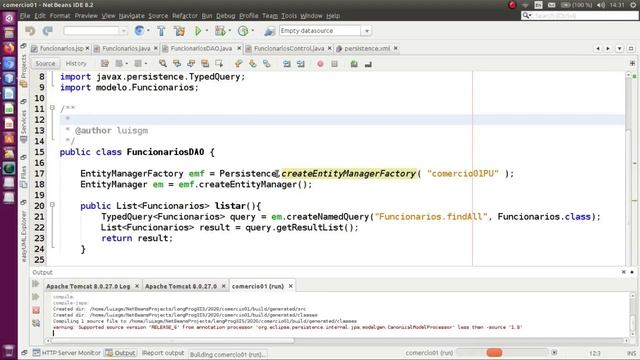
Task: Open the Profile Project dropdown arrow
Action: (x=253, y=31)
